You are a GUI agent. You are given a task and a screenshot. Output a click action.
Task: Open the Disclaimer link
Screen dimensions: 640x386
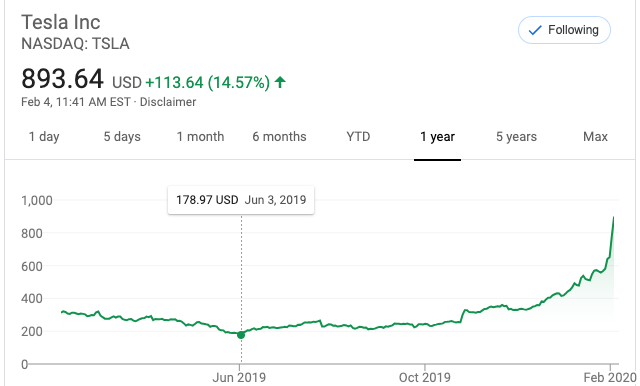pos(168,102)
